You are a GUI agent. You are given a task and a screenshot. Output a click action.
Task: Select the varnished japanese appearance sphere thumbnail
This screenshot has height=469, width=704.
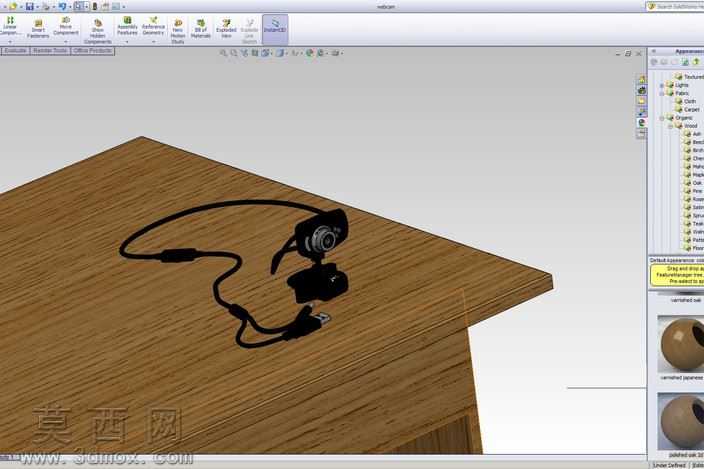[x=681, y=343]
